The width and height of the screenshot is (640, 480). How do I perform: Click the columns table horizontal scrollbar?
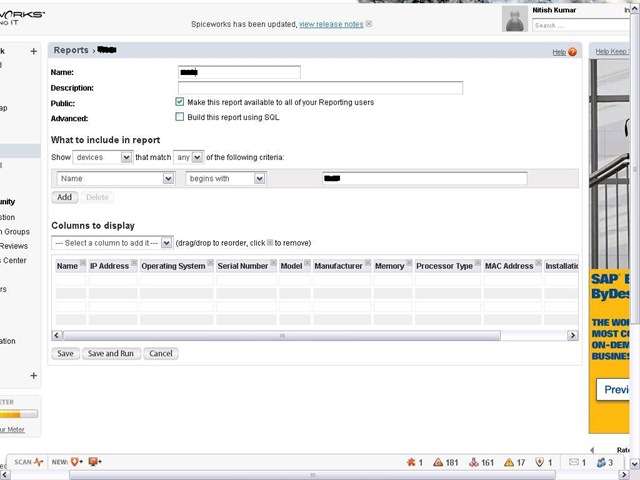[x=280, y=336]
